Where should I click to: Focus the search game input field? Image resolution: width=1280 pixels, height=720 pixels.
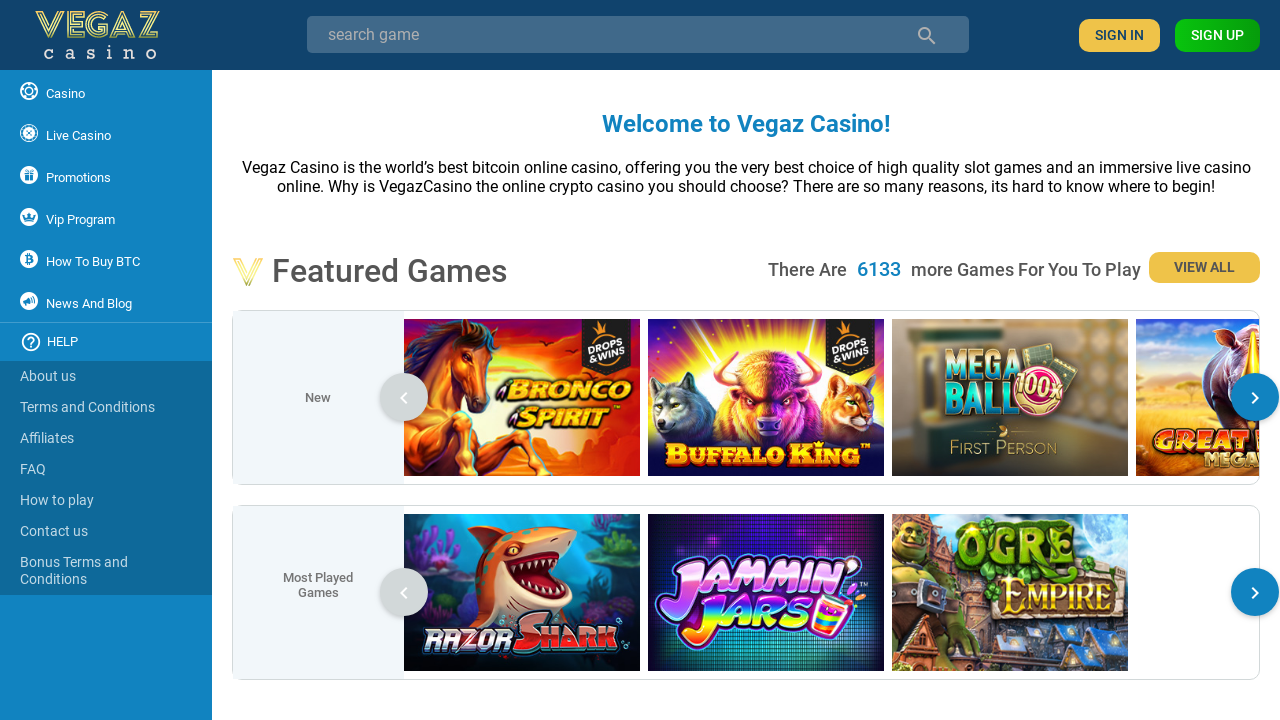coord(638,35)
